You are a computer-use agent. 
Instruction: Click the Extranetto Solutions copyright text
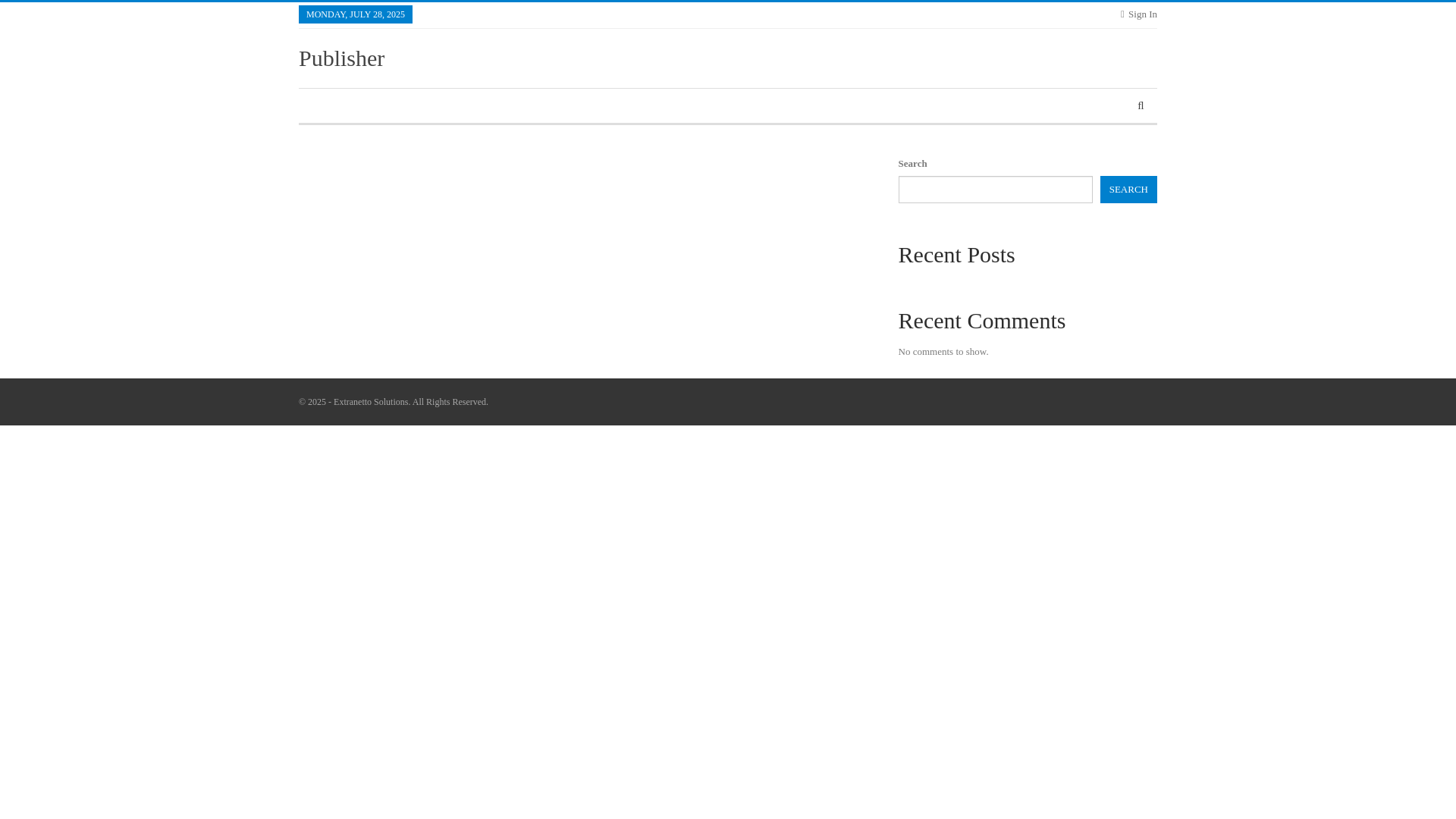click(x=394, y=402)
